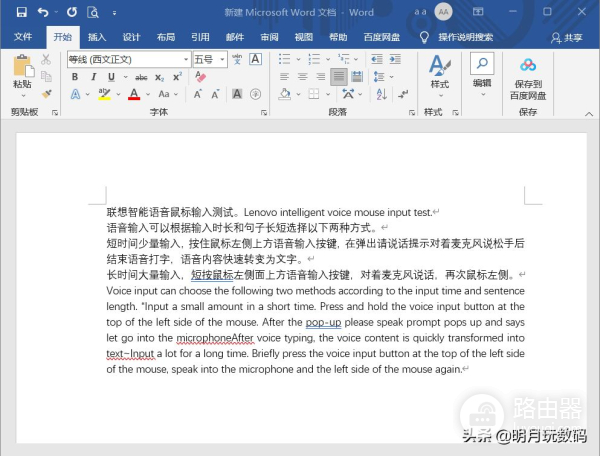Save the document with the floppy disk icon
The height and width of the screenshot is (456, 600).
pos(21,12)
